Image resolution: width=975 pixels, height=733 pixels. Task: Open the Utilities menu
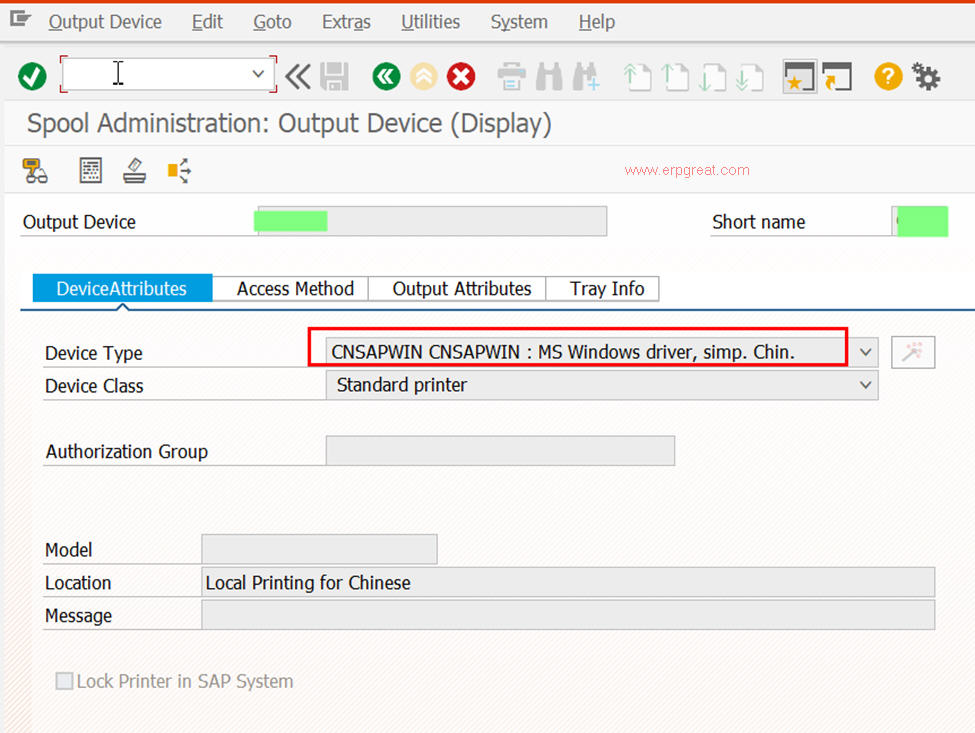point(430,22)
